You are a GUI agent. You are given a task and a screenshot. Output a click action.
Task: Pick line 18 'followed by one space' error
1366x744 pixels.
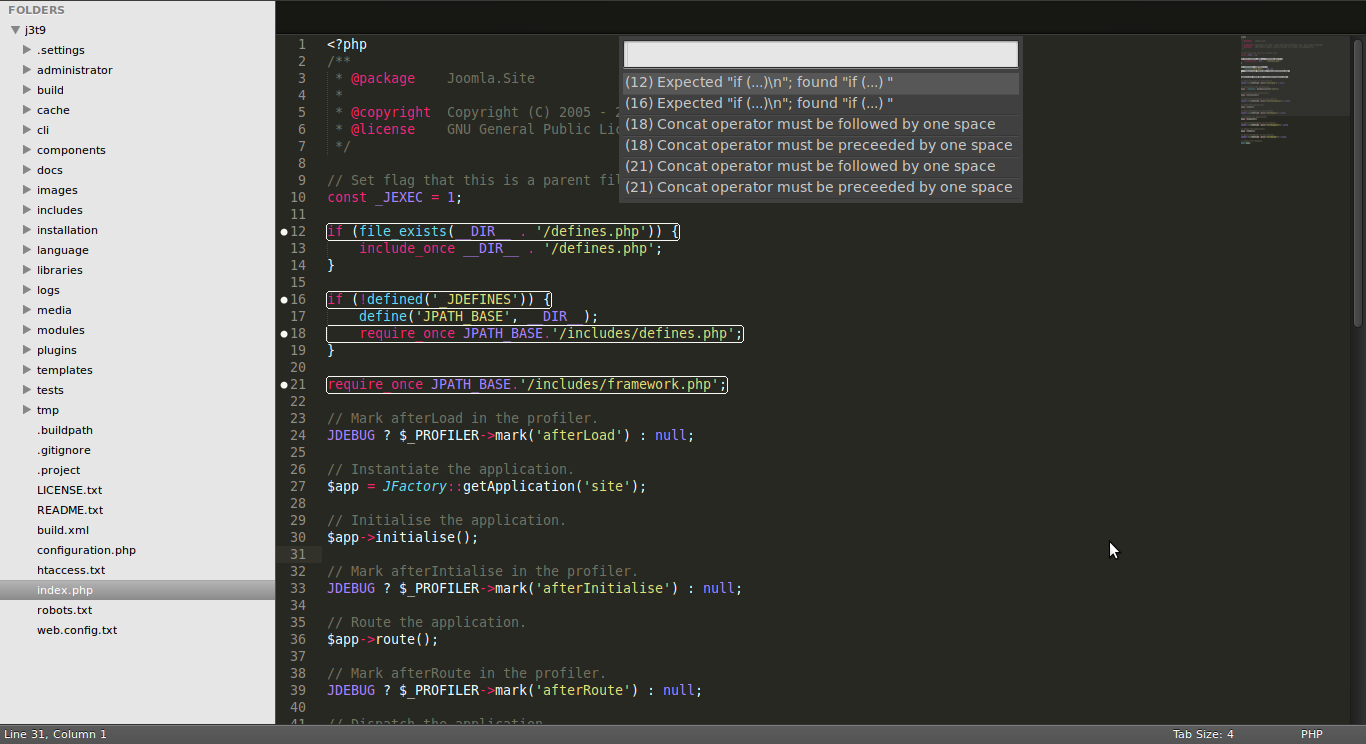(x=820, y=125)
